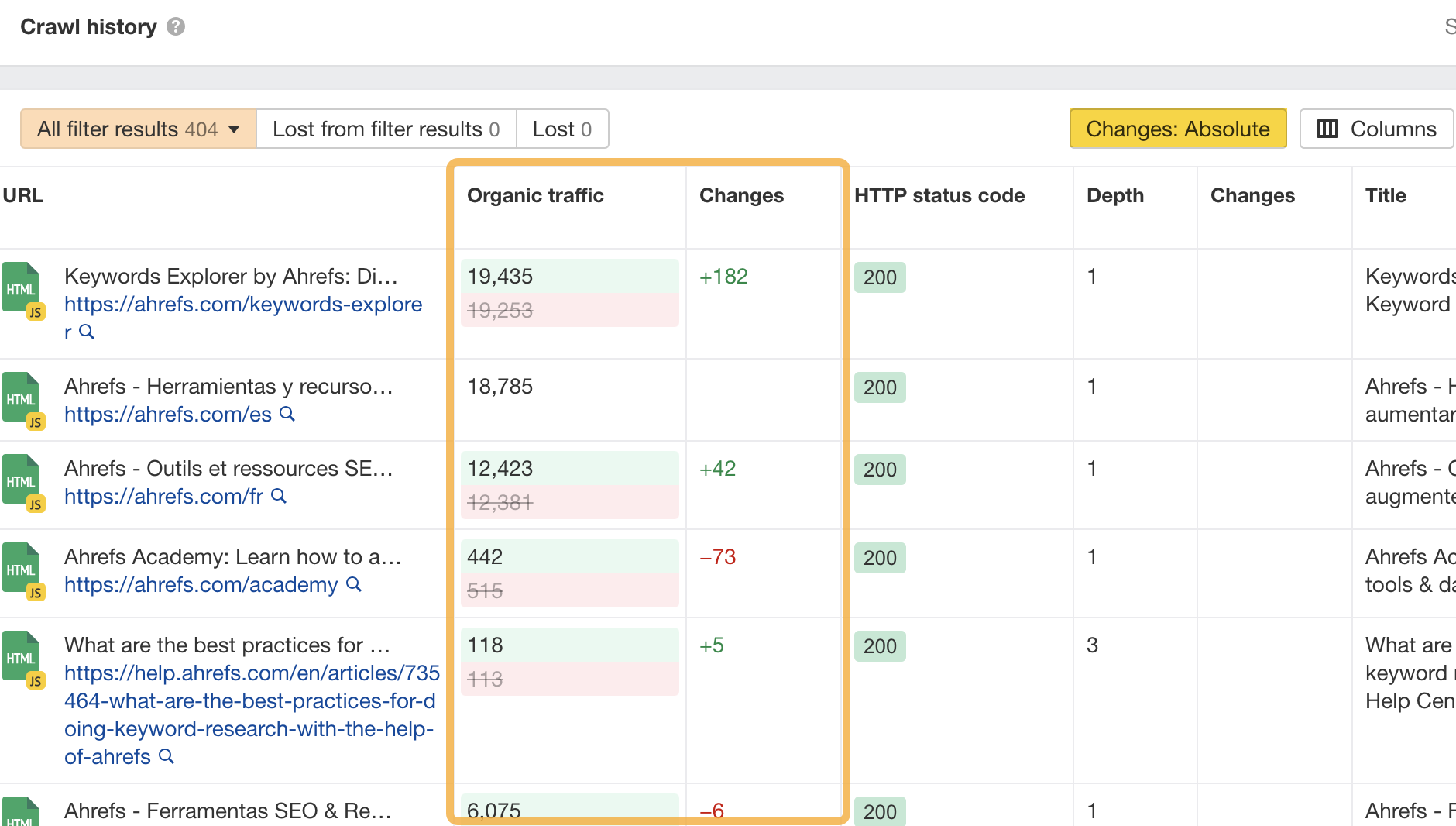This screenshot has width=1456, height=826.
Task: Click the 200 badge on the Academy row
Action: (x=879, y=557)
